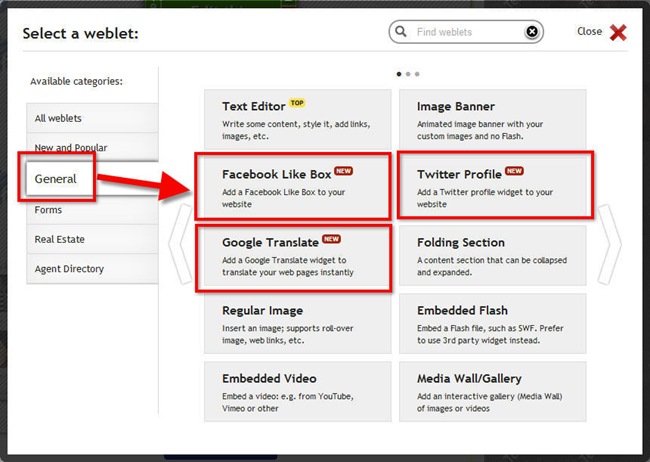Add the Twitter Profile weblet
Image resolution: width=650 pixels, height=462 pixels.
tap(492, 187)
